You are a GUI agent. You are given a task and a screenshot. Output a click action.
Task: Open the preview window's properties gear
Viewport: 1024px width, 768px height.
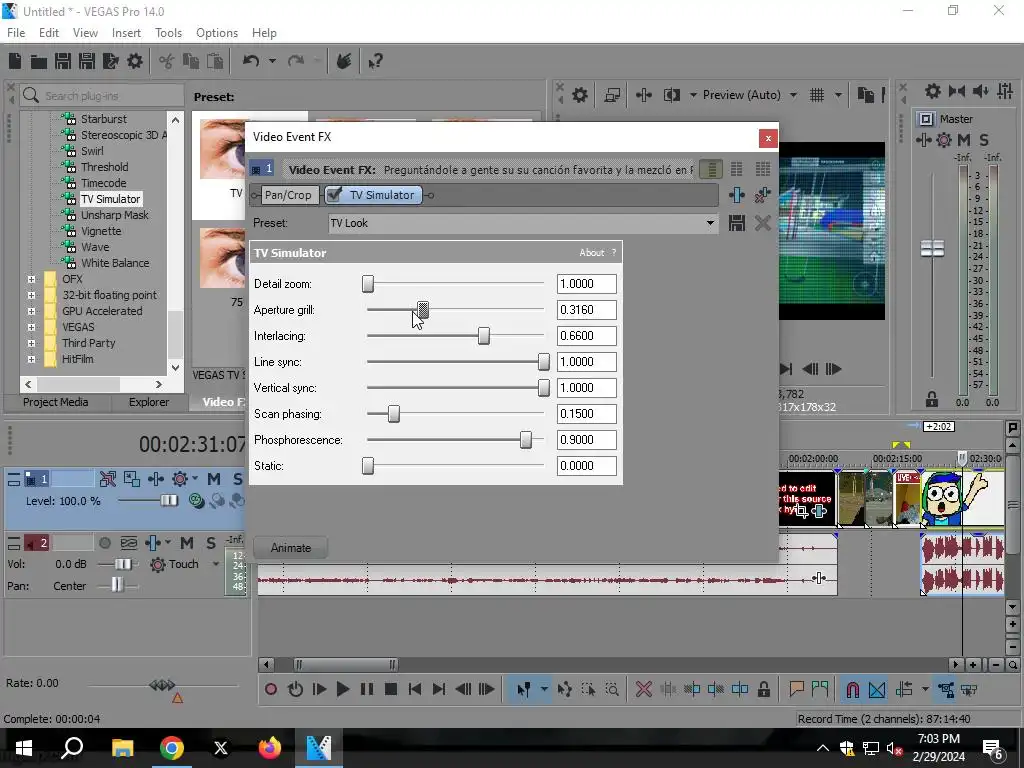579,95
